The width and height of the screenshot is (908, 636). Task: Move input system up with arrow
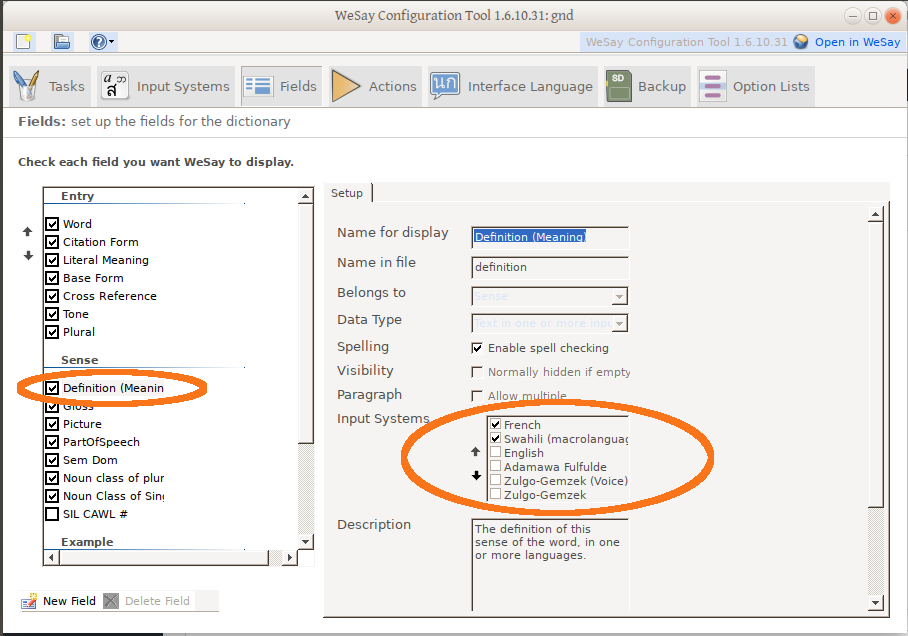coord(476,451)
